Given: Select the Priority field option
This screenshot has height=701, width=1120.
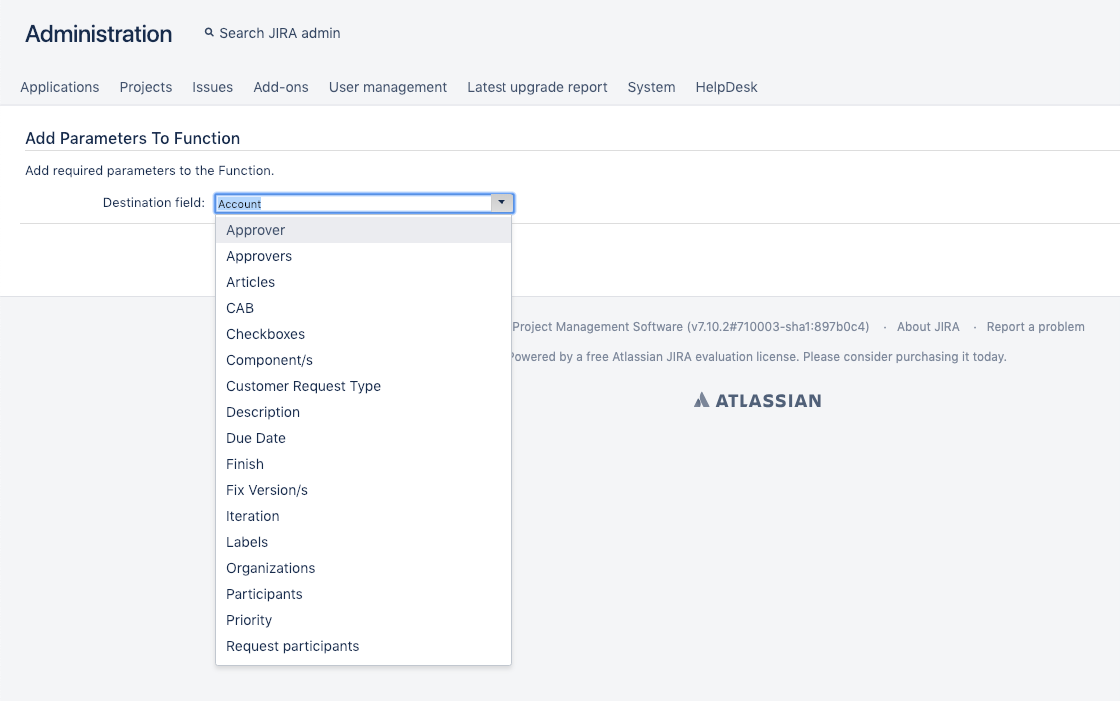Looking at the screenshot, I should pos(249,620).
